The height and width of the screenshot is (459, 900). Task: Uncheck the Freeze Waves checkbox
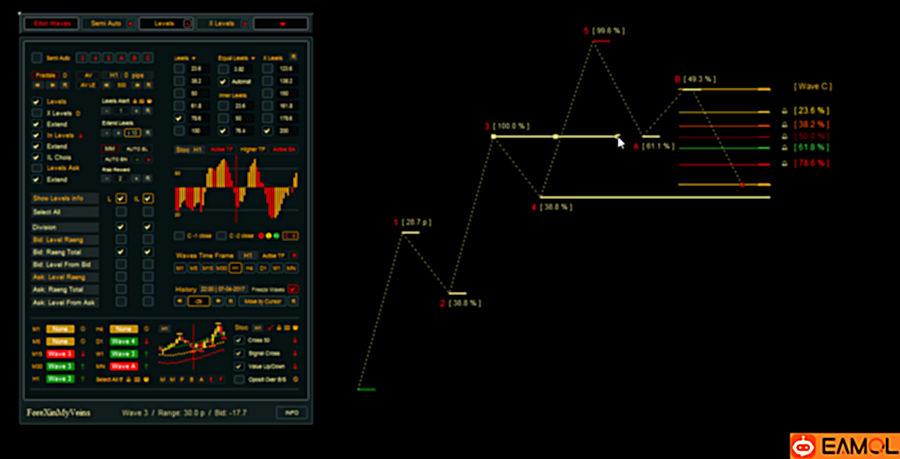[x=293, y=289]
